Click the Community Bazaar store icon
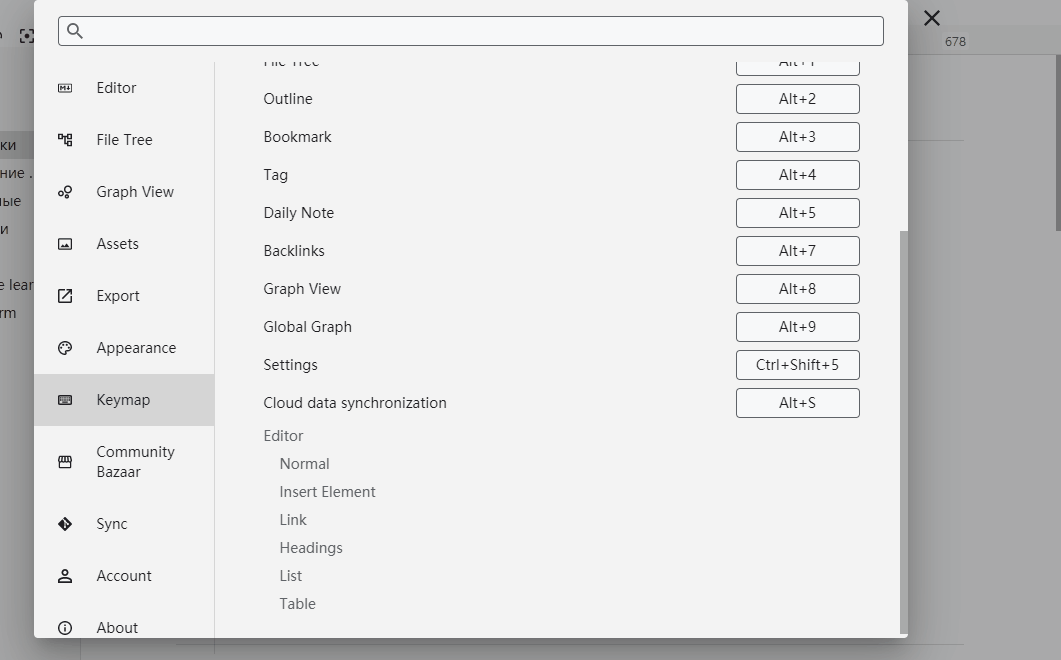 tap(65, 462)
